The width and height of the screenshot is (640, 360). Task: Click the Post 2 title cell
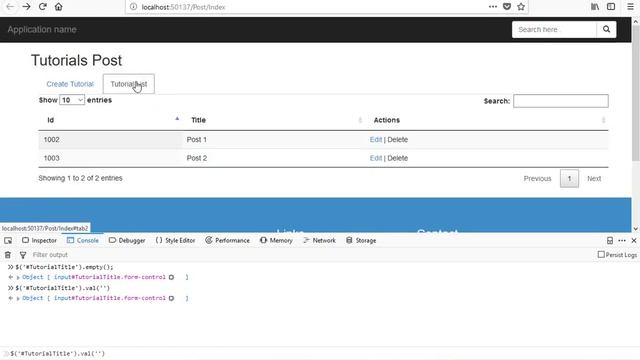273,158
